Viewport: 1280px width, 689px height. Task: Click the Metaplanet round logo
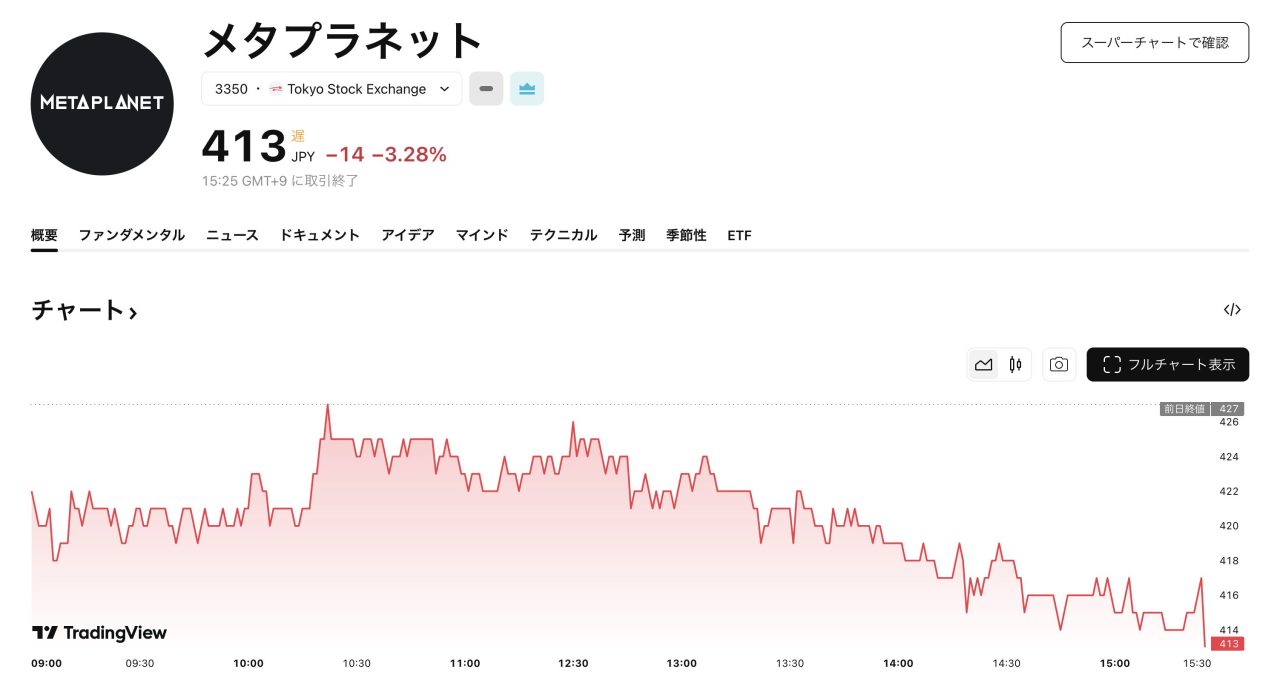(102, 103)
